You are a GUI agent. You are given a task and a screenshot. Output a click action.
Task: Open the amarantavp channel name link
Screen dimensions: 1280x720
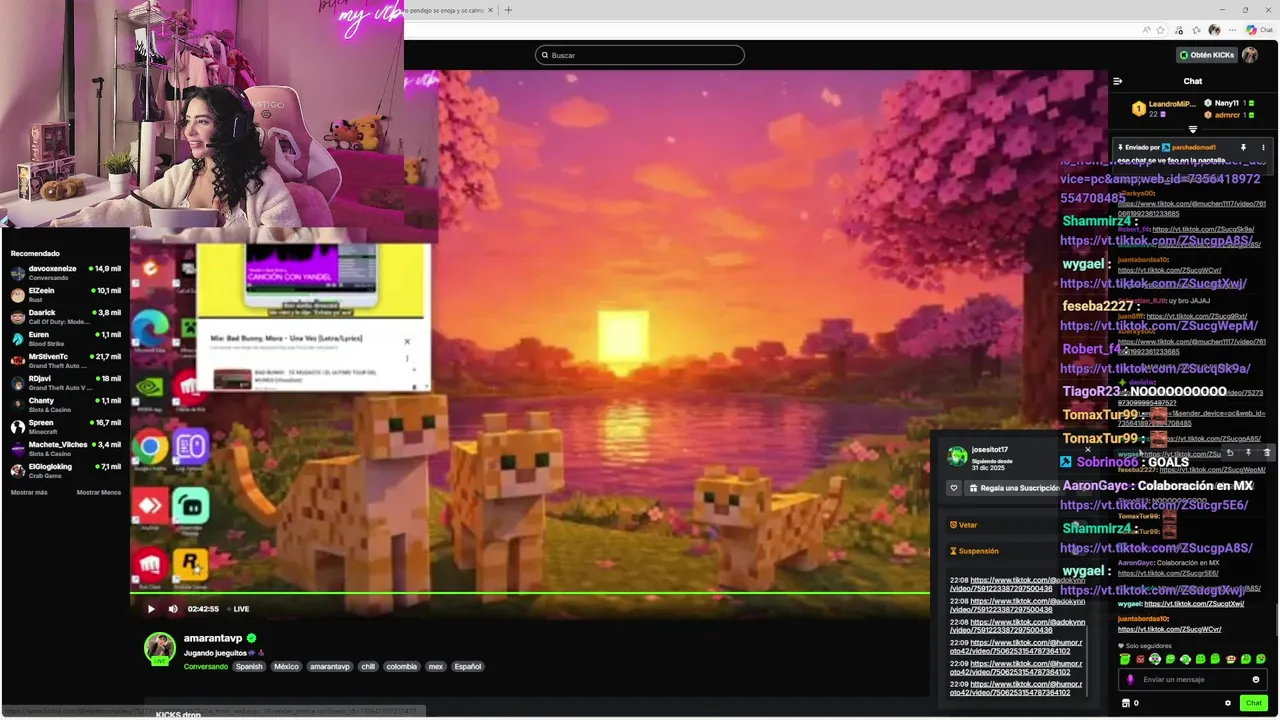(x=213, y=638)
